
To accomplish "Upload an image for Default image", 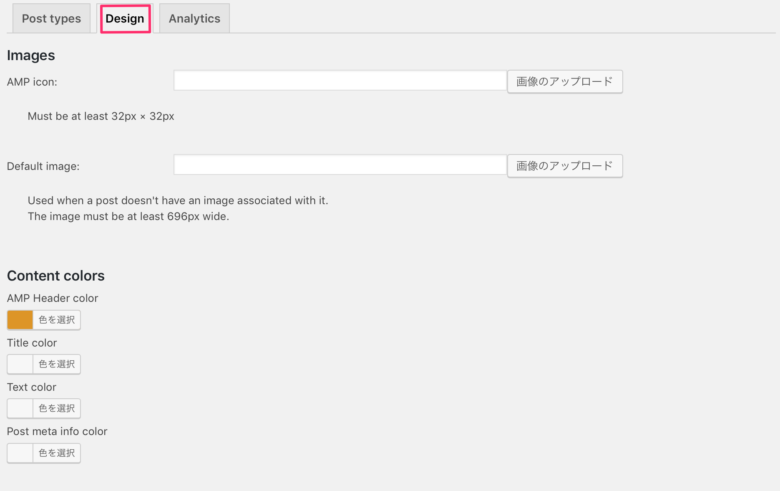I will click(x=565, y=166).
